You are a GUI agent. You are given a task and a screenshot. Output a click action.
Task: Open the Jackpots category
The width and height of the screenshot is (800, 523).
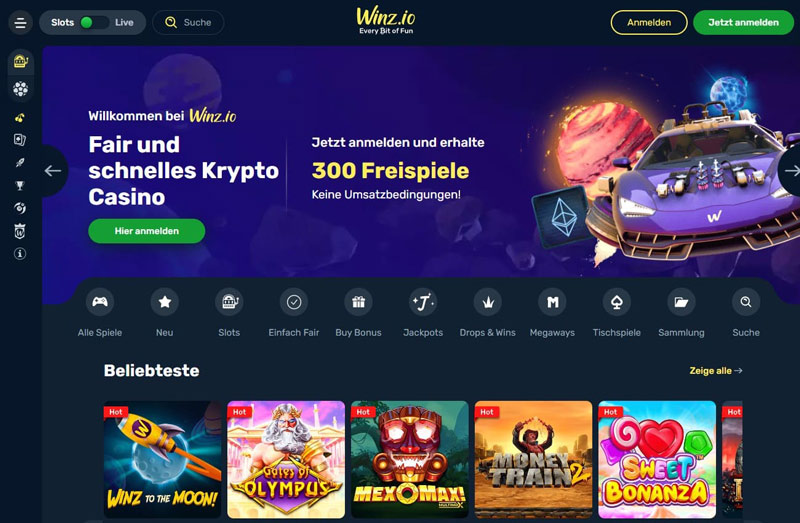click(x=423, y=312)
